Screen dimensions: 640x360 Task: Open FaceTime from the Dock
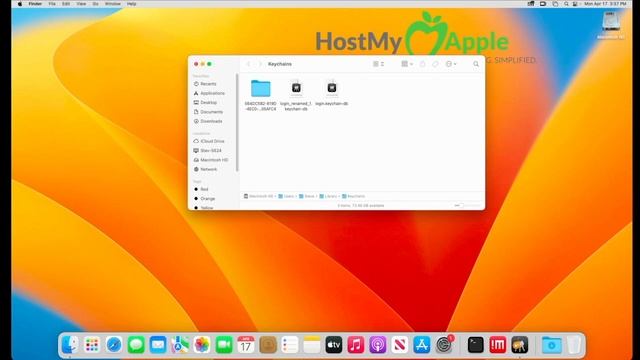[224, 345]
